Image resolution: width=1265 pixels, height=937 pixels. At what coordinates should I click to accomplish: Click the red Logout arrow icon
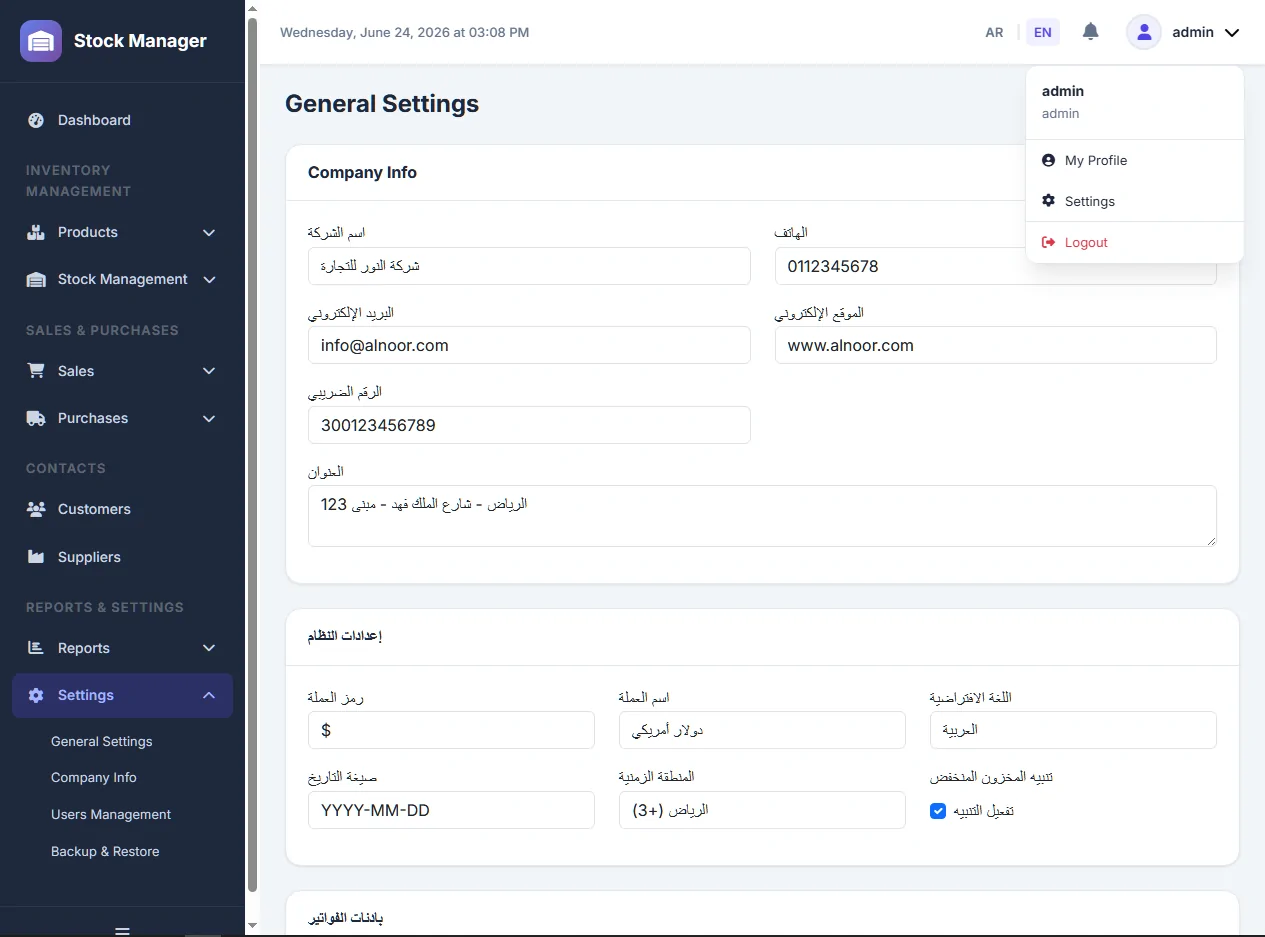pos(1048,242)
